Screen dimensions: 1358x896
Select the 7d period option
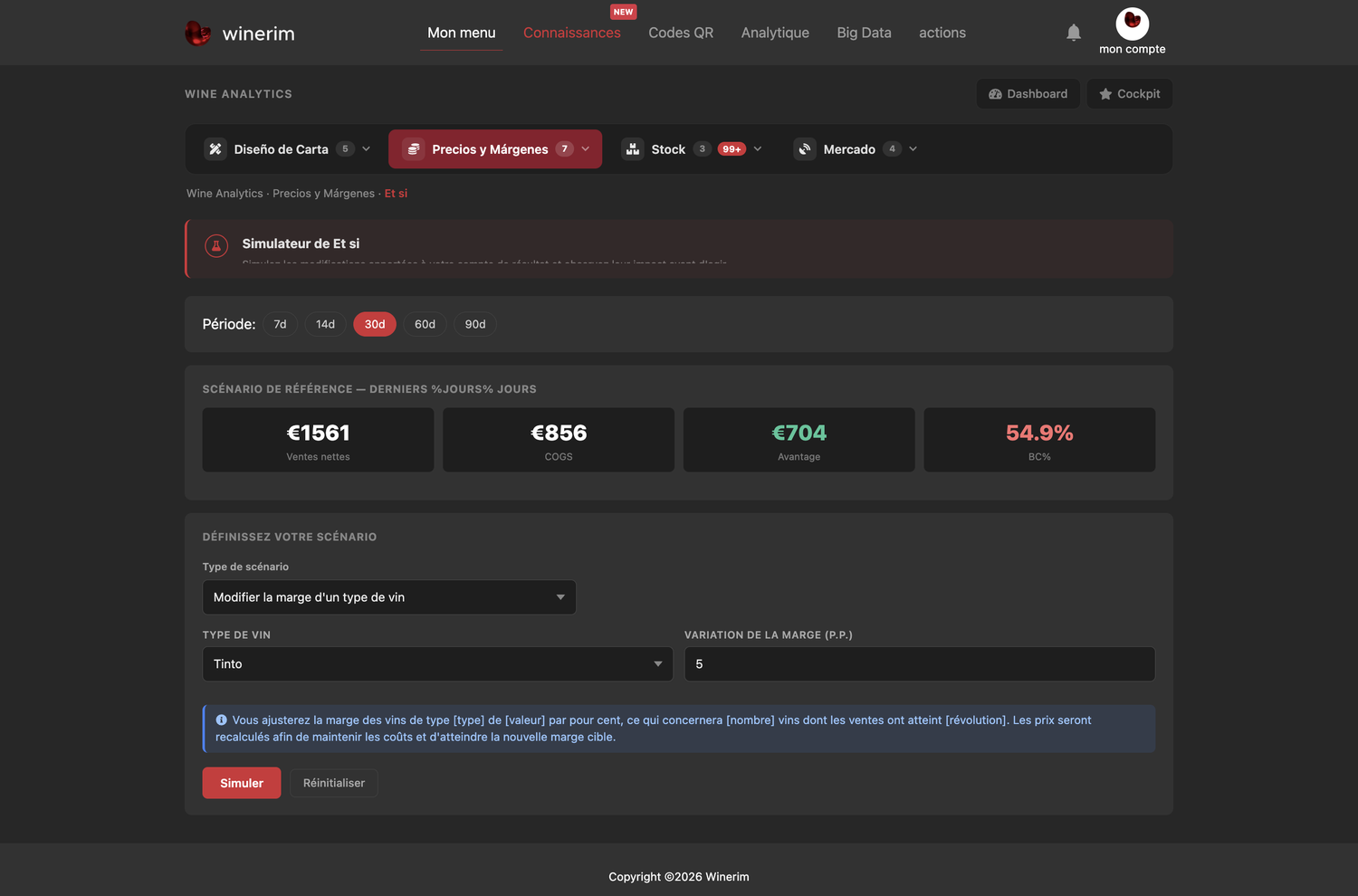pos(281,324)
